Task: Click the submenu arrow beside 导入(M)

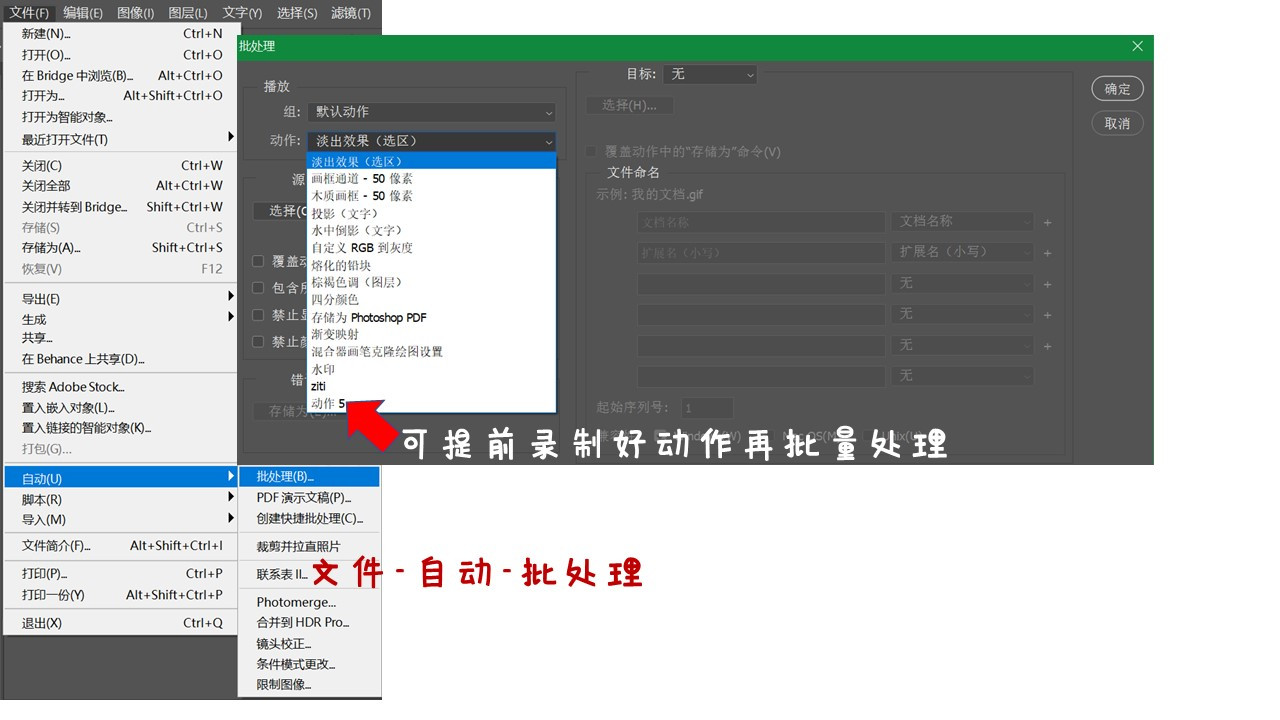Action: tap(230, 518)
